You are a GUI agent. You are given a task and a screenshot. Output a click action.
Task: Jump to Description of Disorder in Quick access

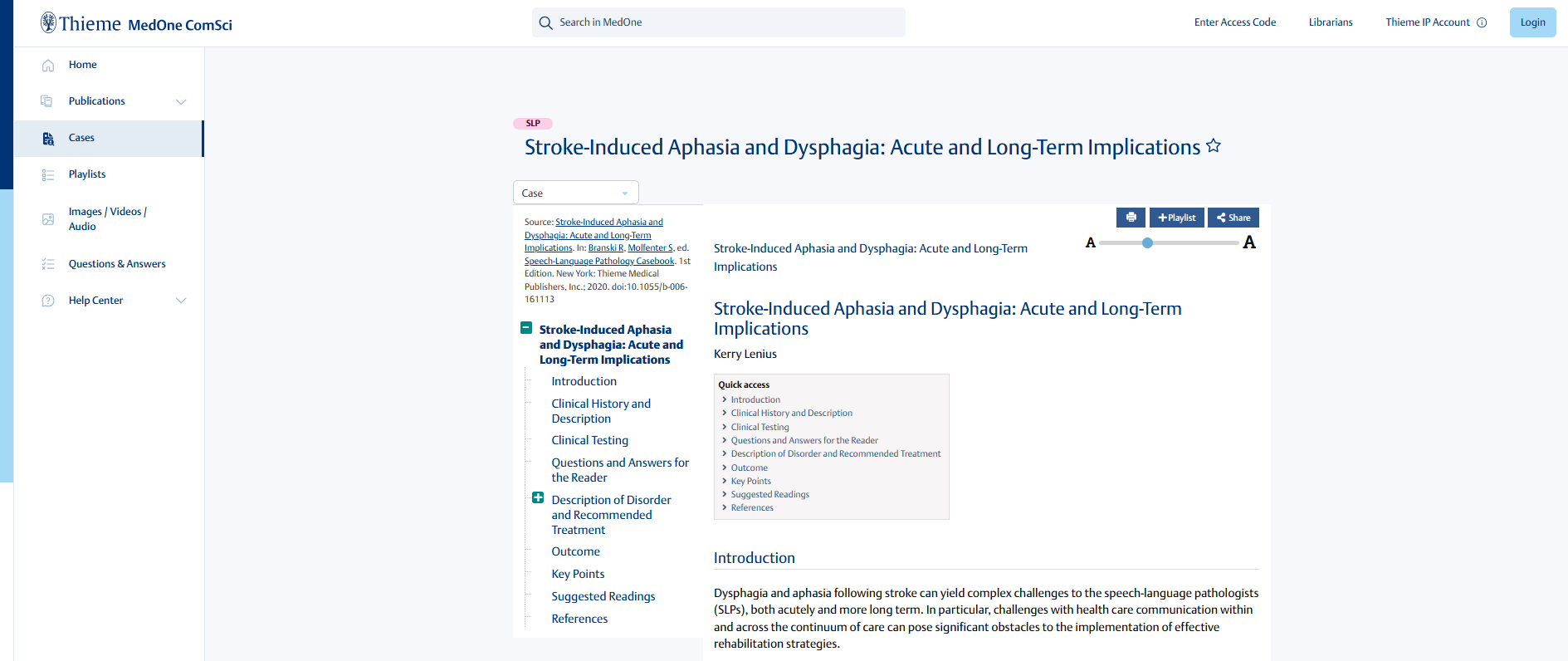pyautogui.click(x=836, y=453)
